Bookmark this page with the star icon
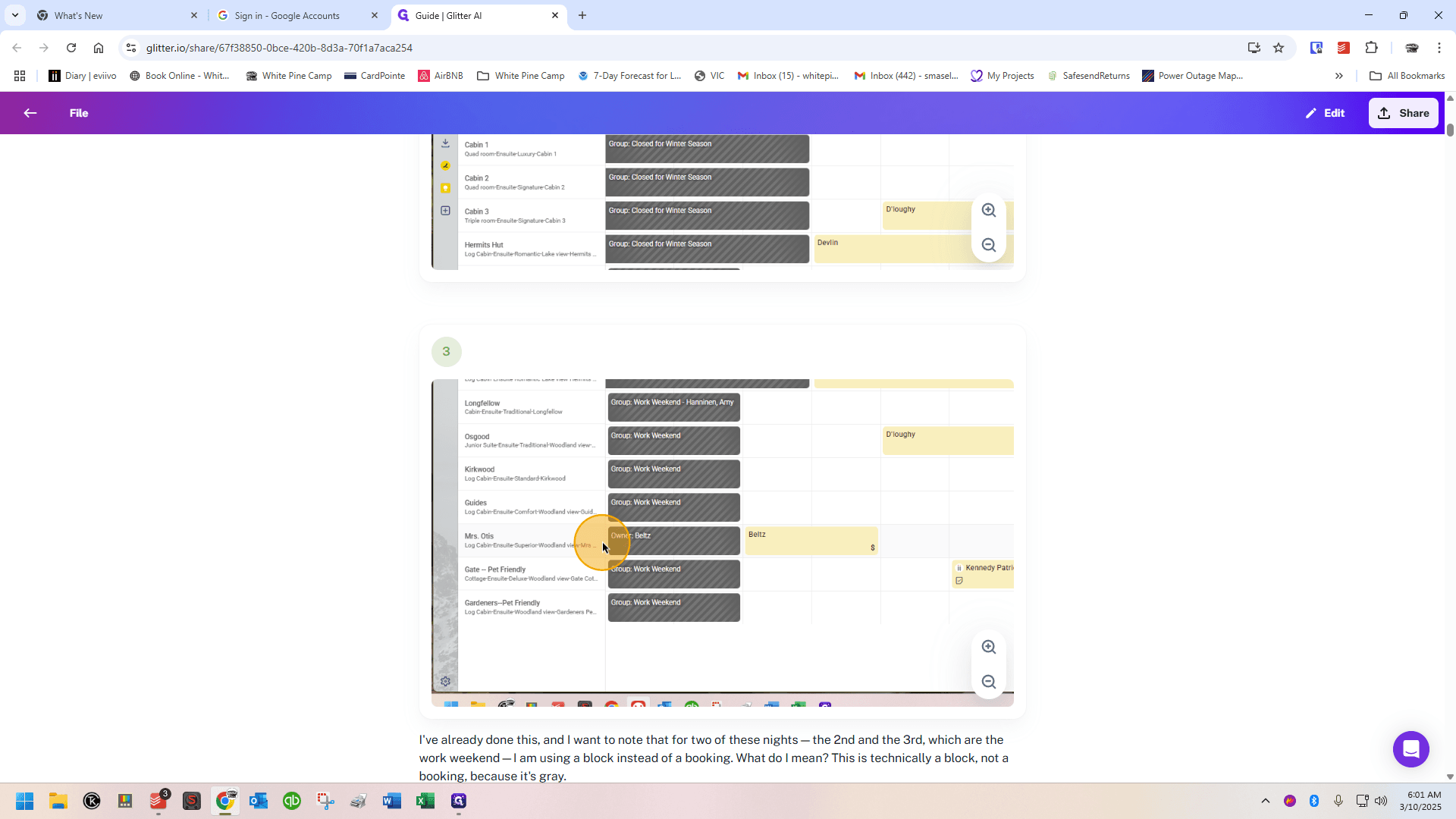 click(x=1279, y=48)
